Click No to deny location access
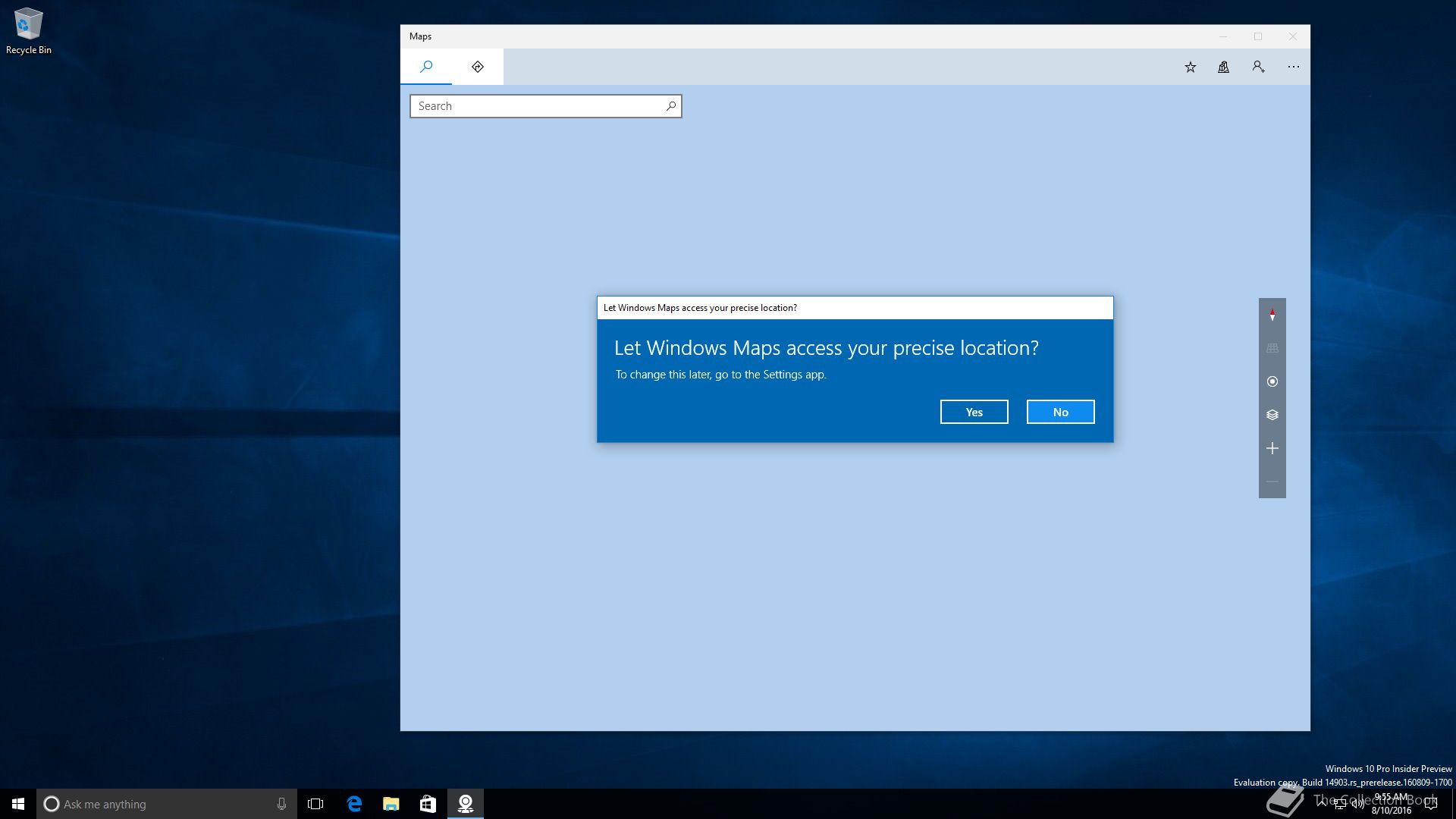1456x819 pixels. tap(1061, 412)
